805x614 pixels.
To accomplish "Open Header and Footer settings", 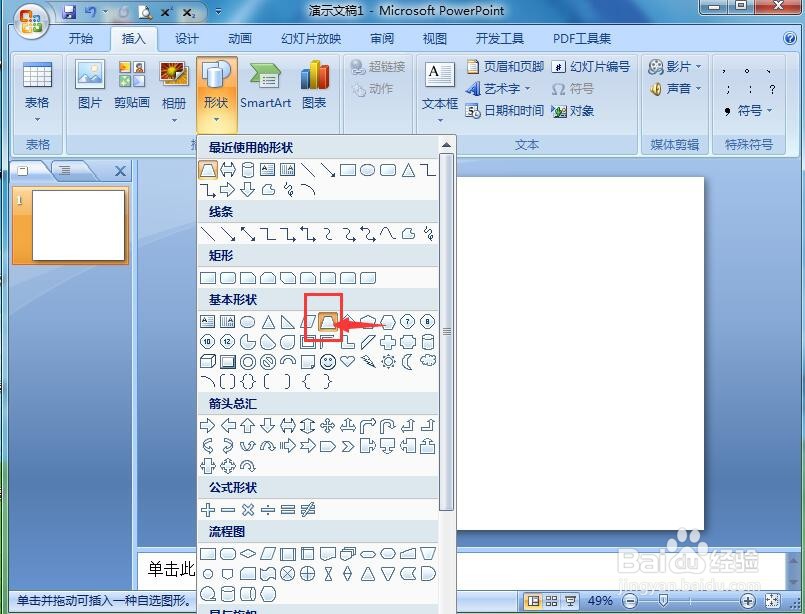I will 509,67.
